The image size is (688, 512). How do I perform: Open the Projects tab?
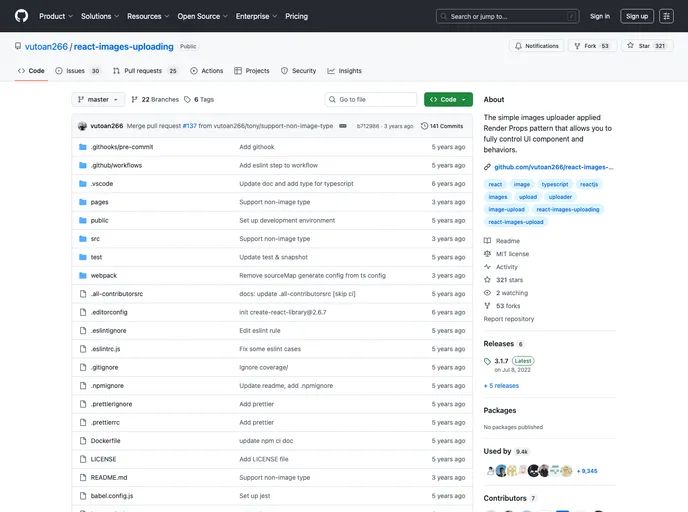[x=252, y=71]
